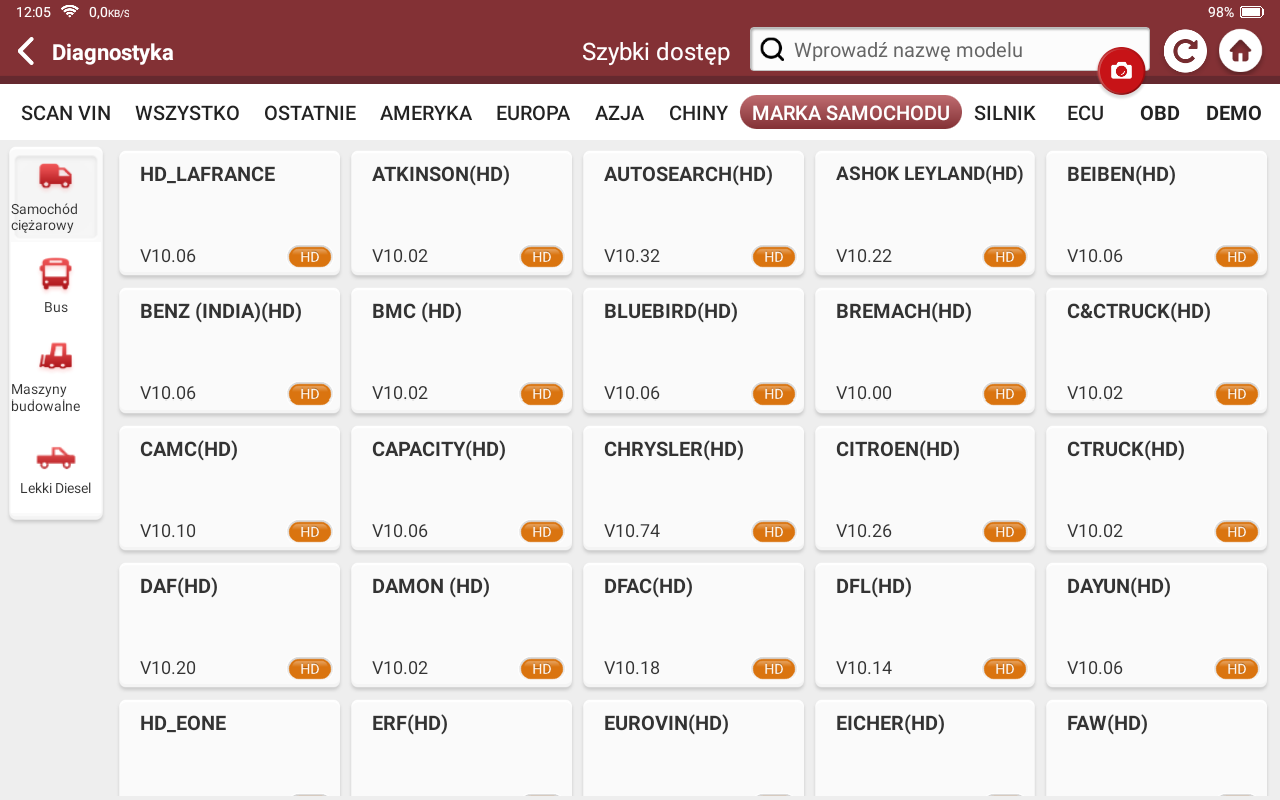This screenshot has width=1280, height=800.
Task: Switch to the SCAN VIN tab
Action: tap(66, 113)
